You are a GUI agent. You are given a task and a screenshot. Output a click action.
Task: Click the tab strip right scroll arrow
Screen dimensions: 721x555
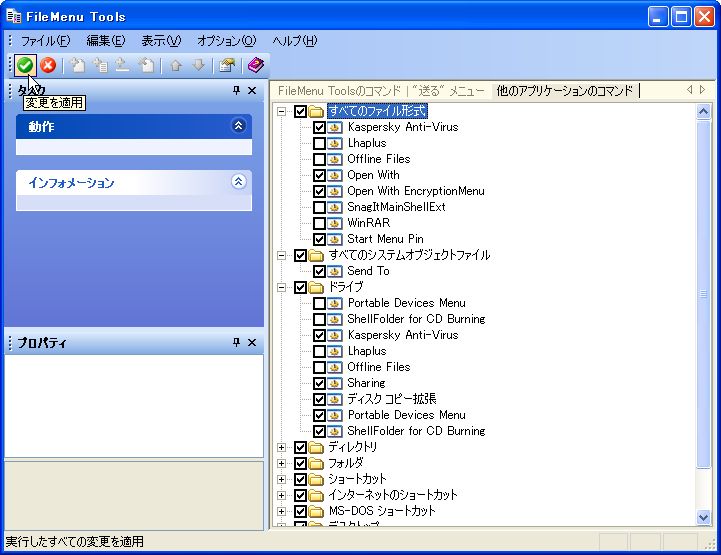(x=702, y=90)
